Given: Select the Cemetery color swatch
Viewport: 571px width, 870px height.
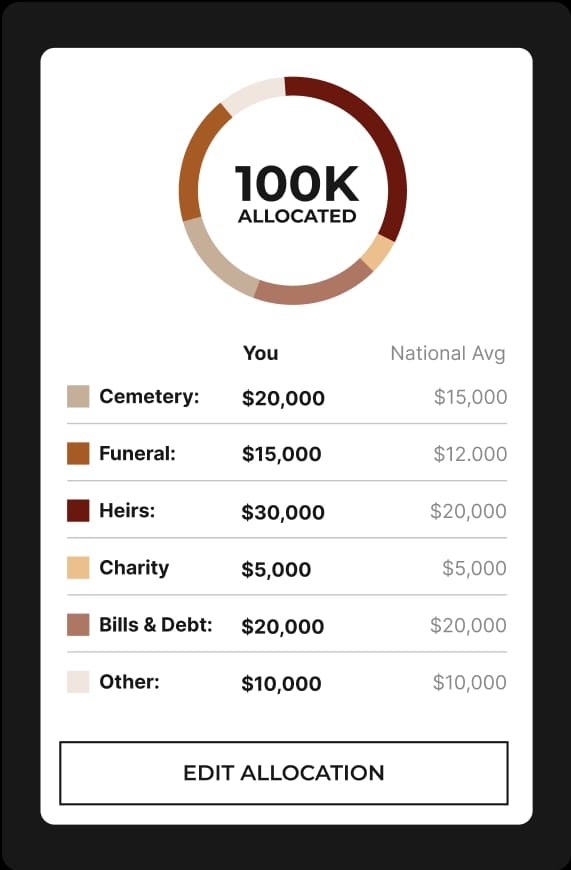Looking at the screenshot, I should pyautogui.click(x=78, y=397).
